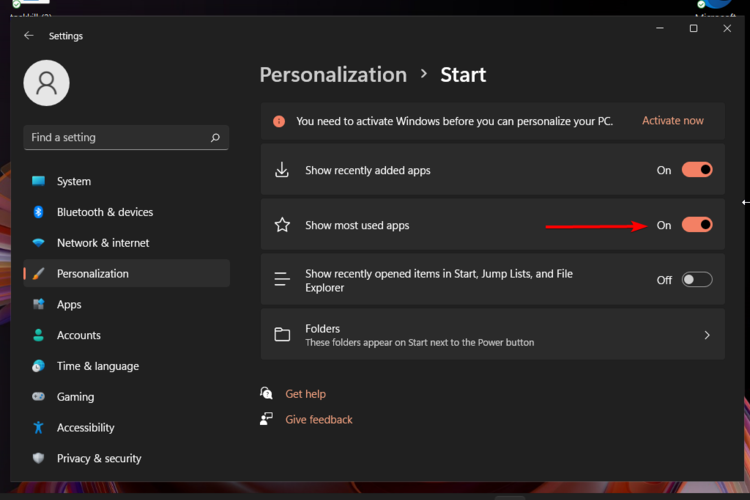This screenshot has width=750, height=500.
Task: Click the Time & language clock icon
Action: click(38, 366)
